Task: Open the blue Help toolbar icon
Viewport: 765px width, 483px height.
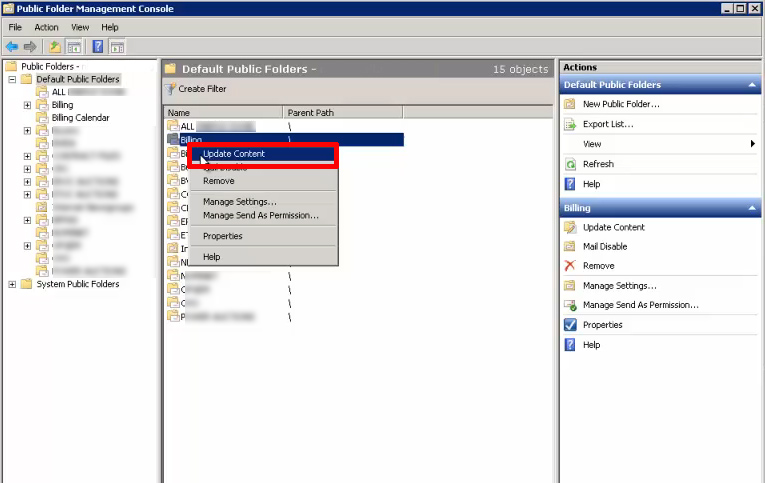Action: click(x=98, y=47)
